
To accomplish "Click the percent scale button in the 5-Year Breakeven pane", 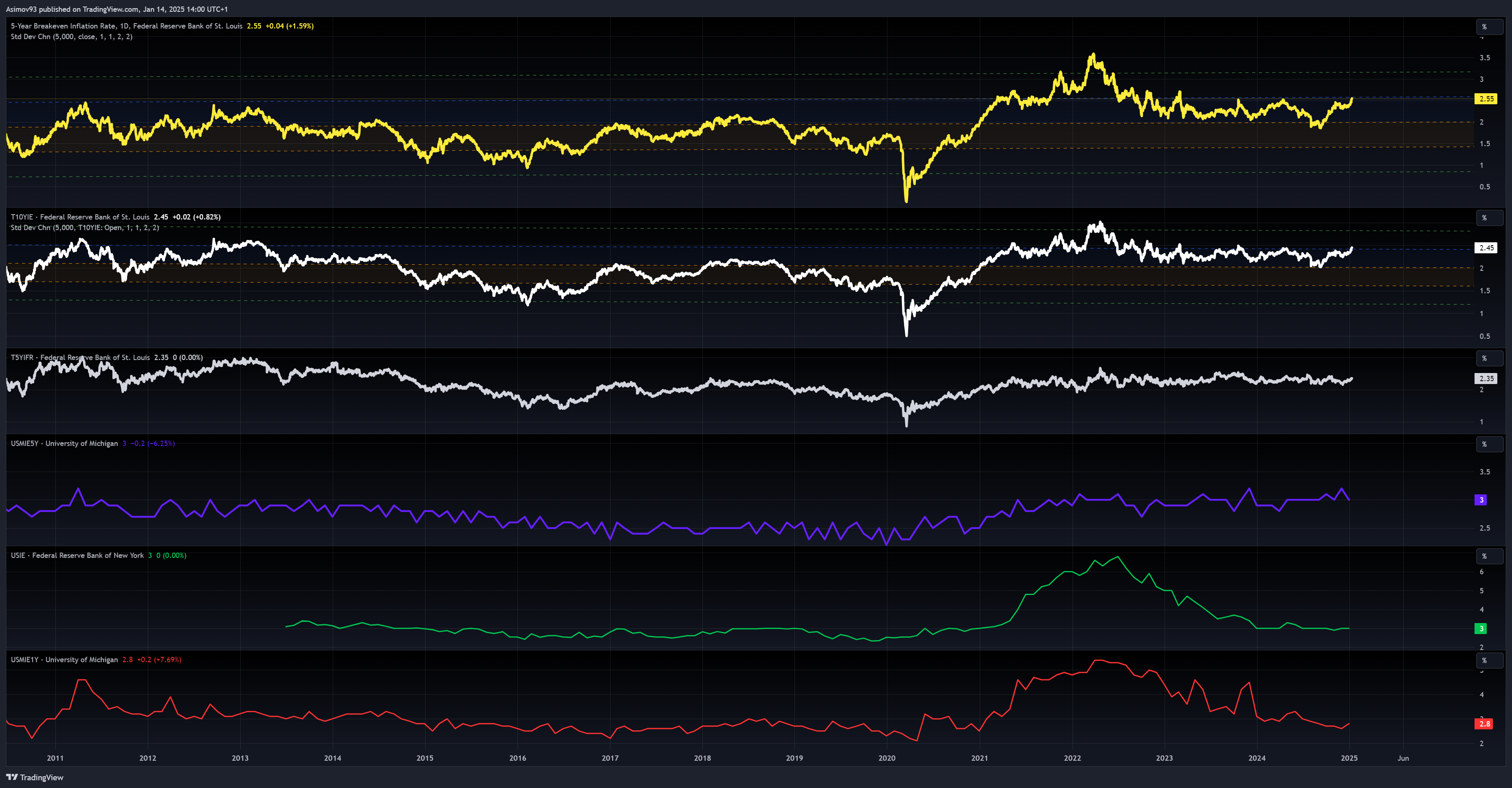I will point(1489,27).
